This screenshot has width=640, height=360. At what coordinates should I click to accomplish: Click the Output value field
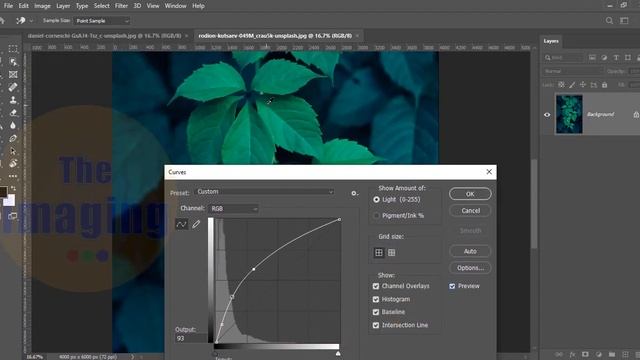191,338
